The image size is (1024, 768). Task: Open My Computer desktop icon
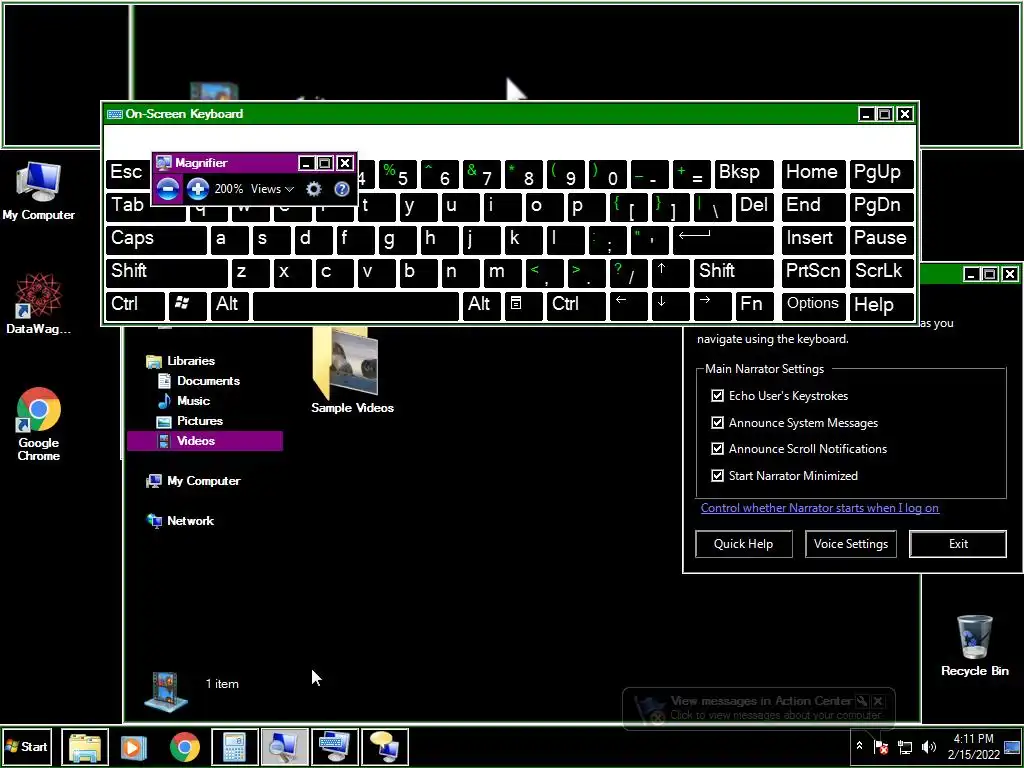point(39,191)
